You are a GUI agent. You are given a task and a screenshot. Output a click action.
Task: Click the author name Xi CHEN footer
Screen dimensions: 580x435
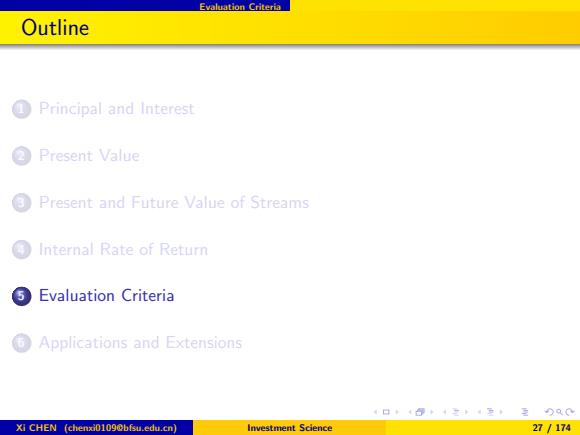36,428
